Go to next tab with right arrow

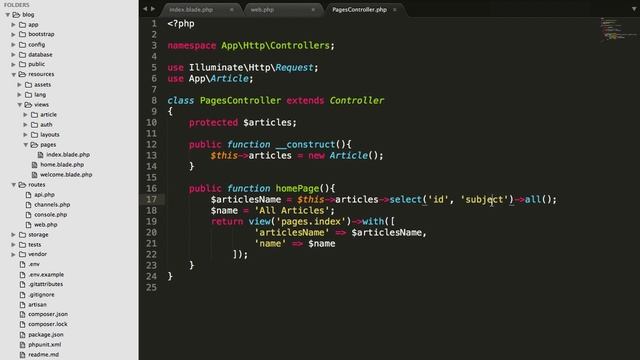click(153, 9)
